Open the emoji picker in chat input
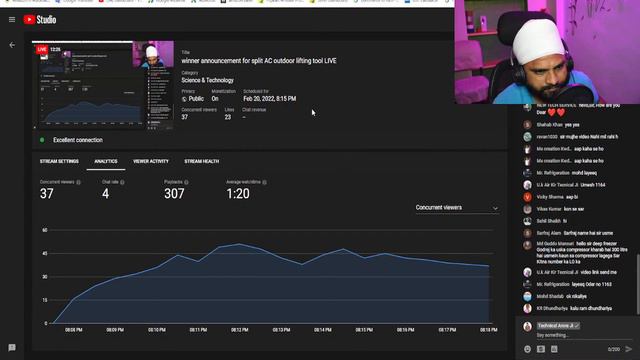The image size is (640, 360). pos(527,349)
